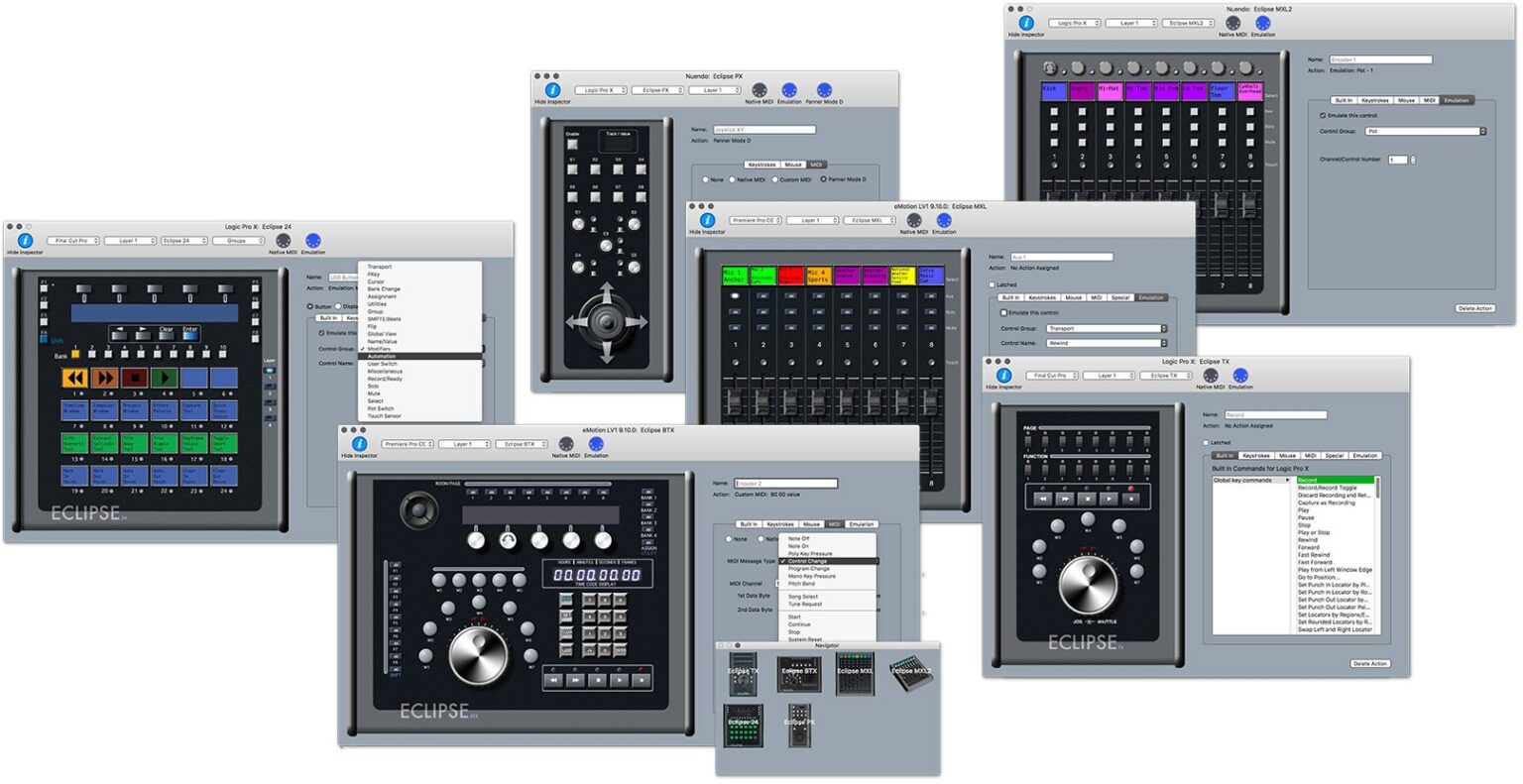Click the Native MIDI icon in the Eclipse 24 window
1523x784 pixels.
coord(286,238)
